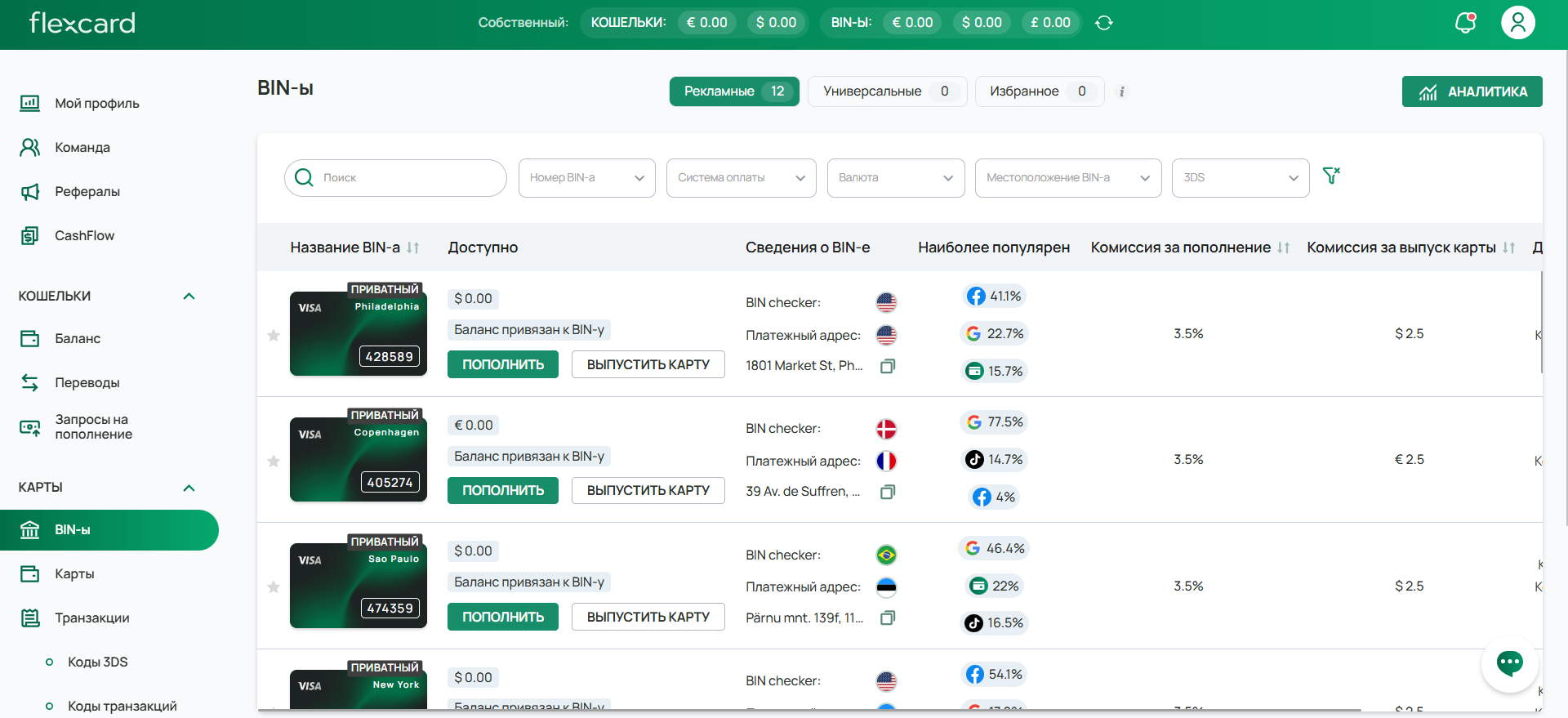The width and height of the screenshot is (1568, 718).
Task: Sort by Комиссия за пополнение arrows
Action: click(1284, 248)
